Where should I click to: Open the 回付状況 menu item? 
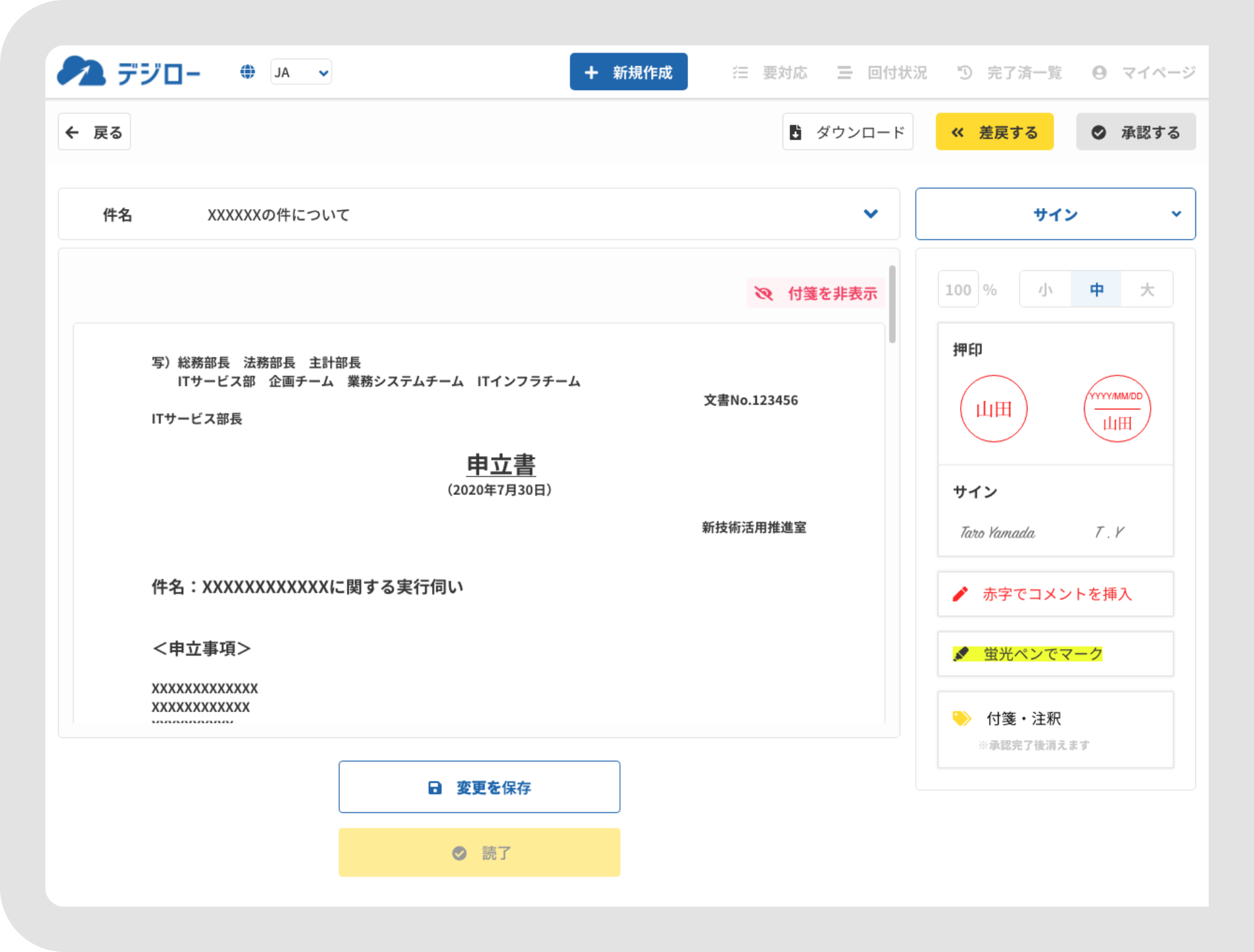click(882, 72)
